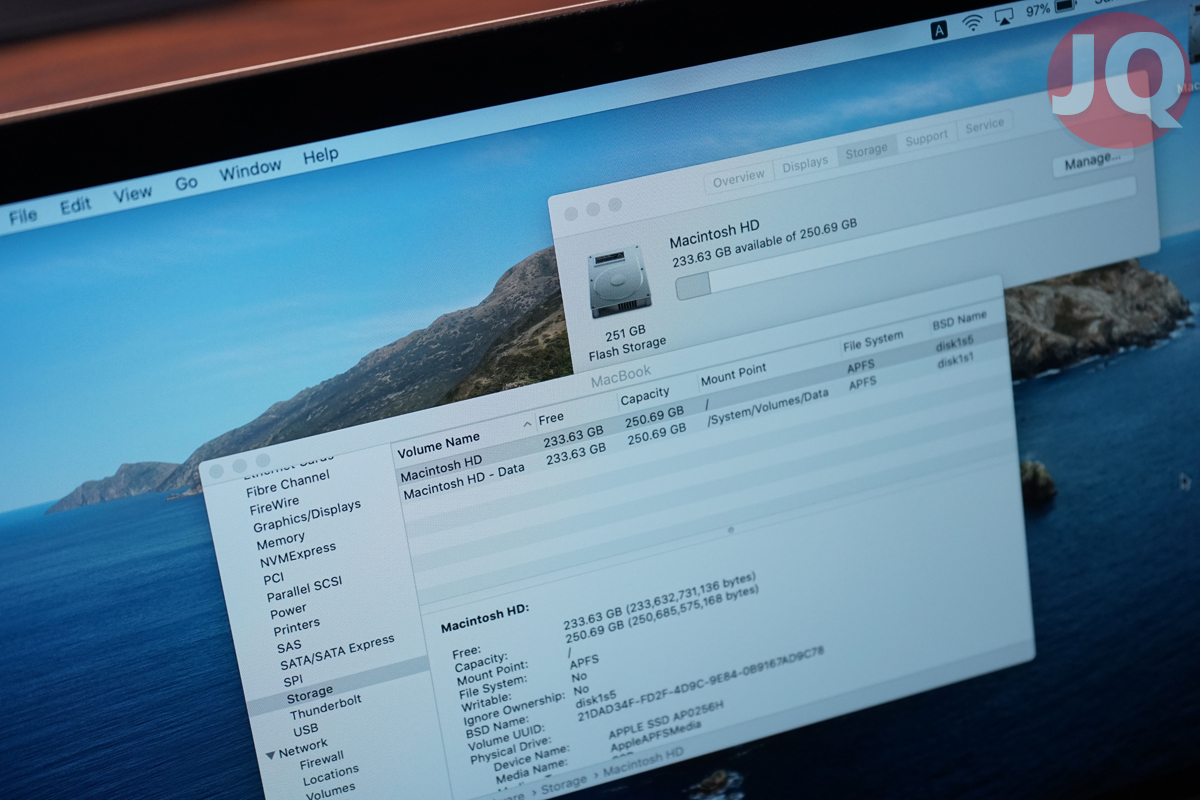1200x800 pixels.
Task: Open the Edit menu
Action: (75, 205)
